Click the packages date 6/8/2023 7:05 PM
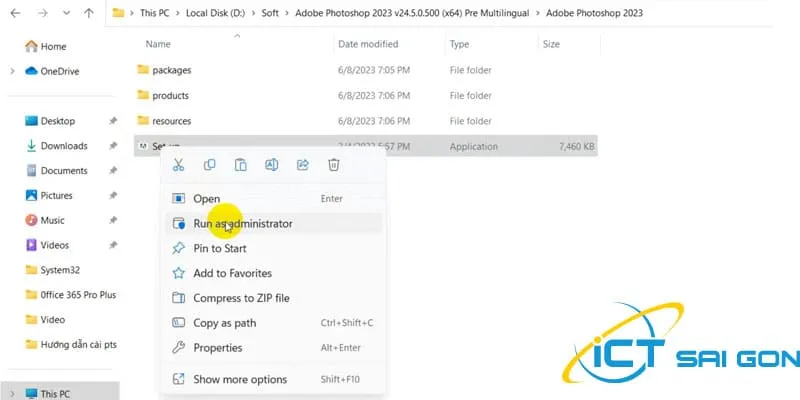 point(374,70)
